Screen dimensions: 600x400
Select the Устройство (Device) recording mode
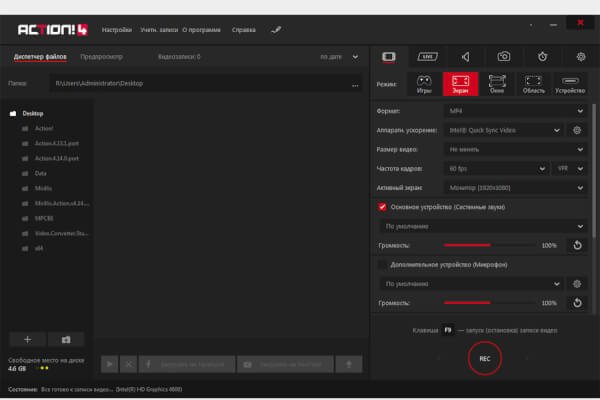click(571, 84)
